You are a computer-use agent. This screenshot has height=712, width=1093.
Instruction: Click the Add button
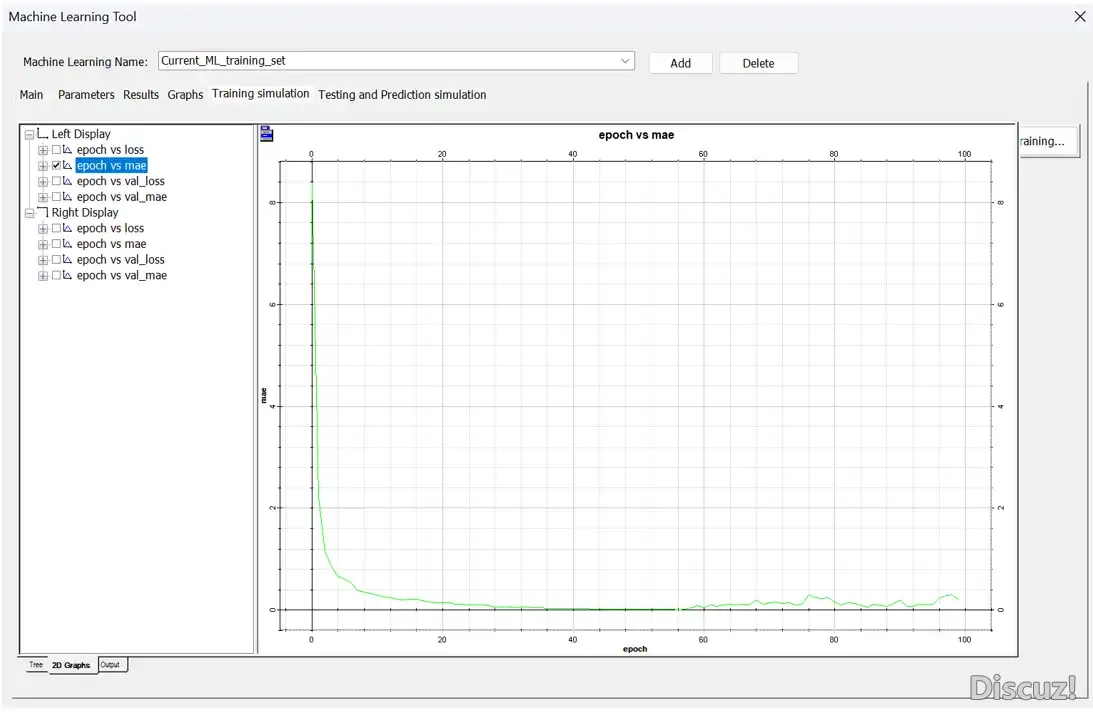click(680, 63)
